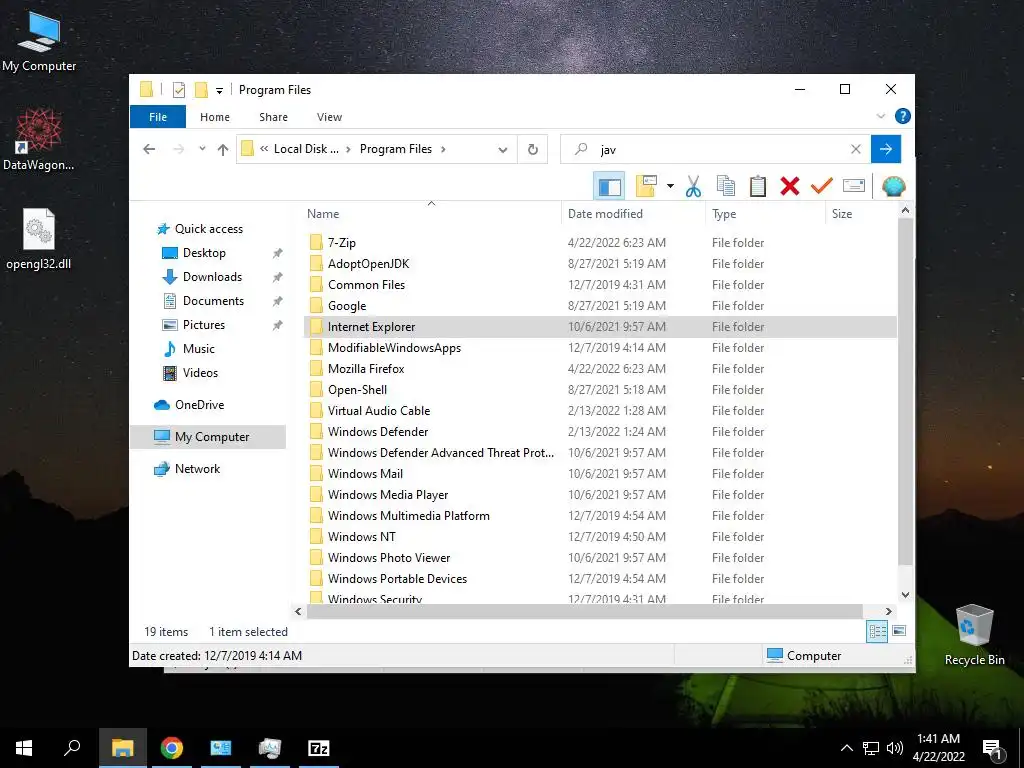The image size is (1024, 768).
Task: Open Chrome from the taskbar
Action: coord(172,748)
